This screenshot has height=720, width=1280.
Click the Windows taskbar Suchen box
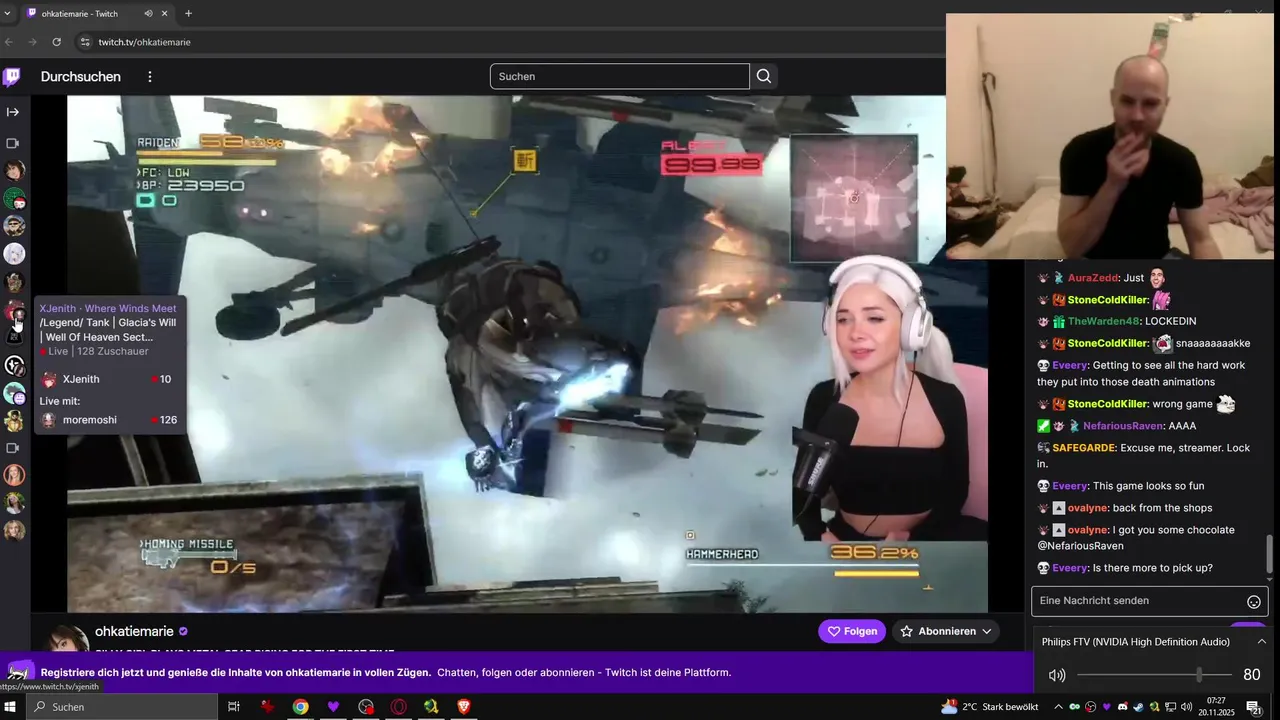pyautogui.click(x=122, y=707)
